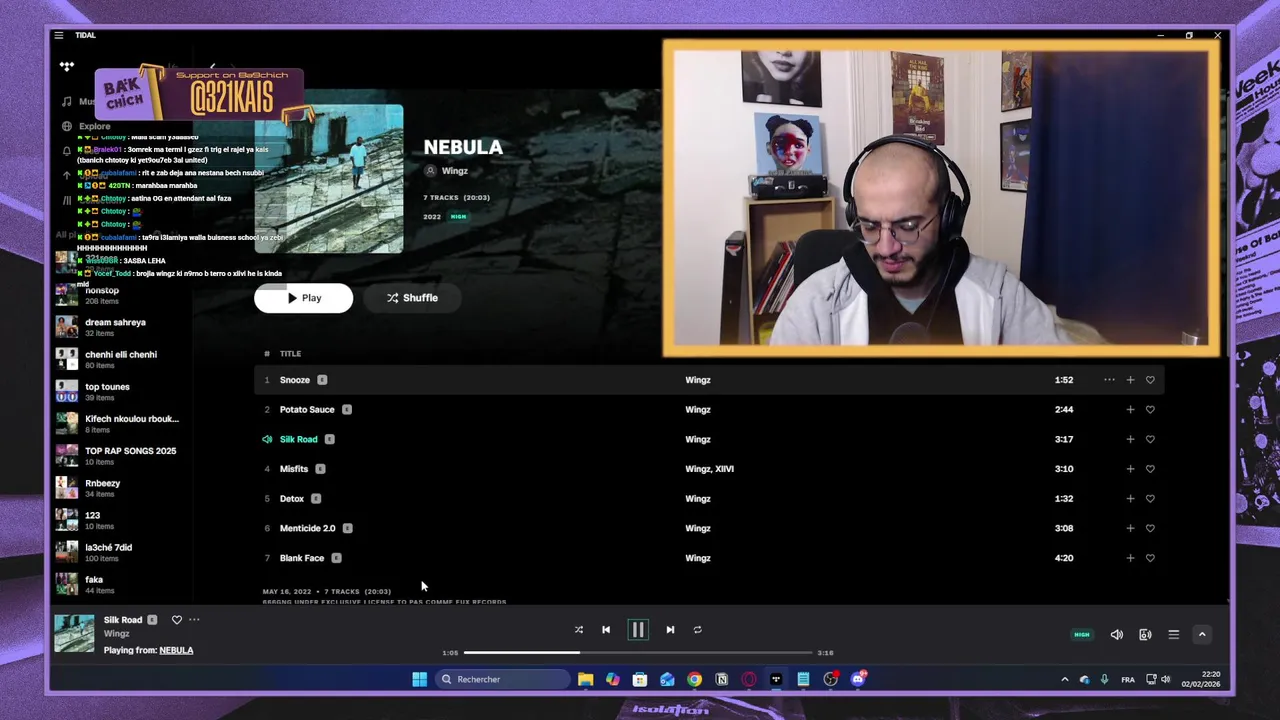Add Blank Face to a playlist
The width and height of the screenshot is (1280, 720).
pyautogui.click(x=1130, y=558)
